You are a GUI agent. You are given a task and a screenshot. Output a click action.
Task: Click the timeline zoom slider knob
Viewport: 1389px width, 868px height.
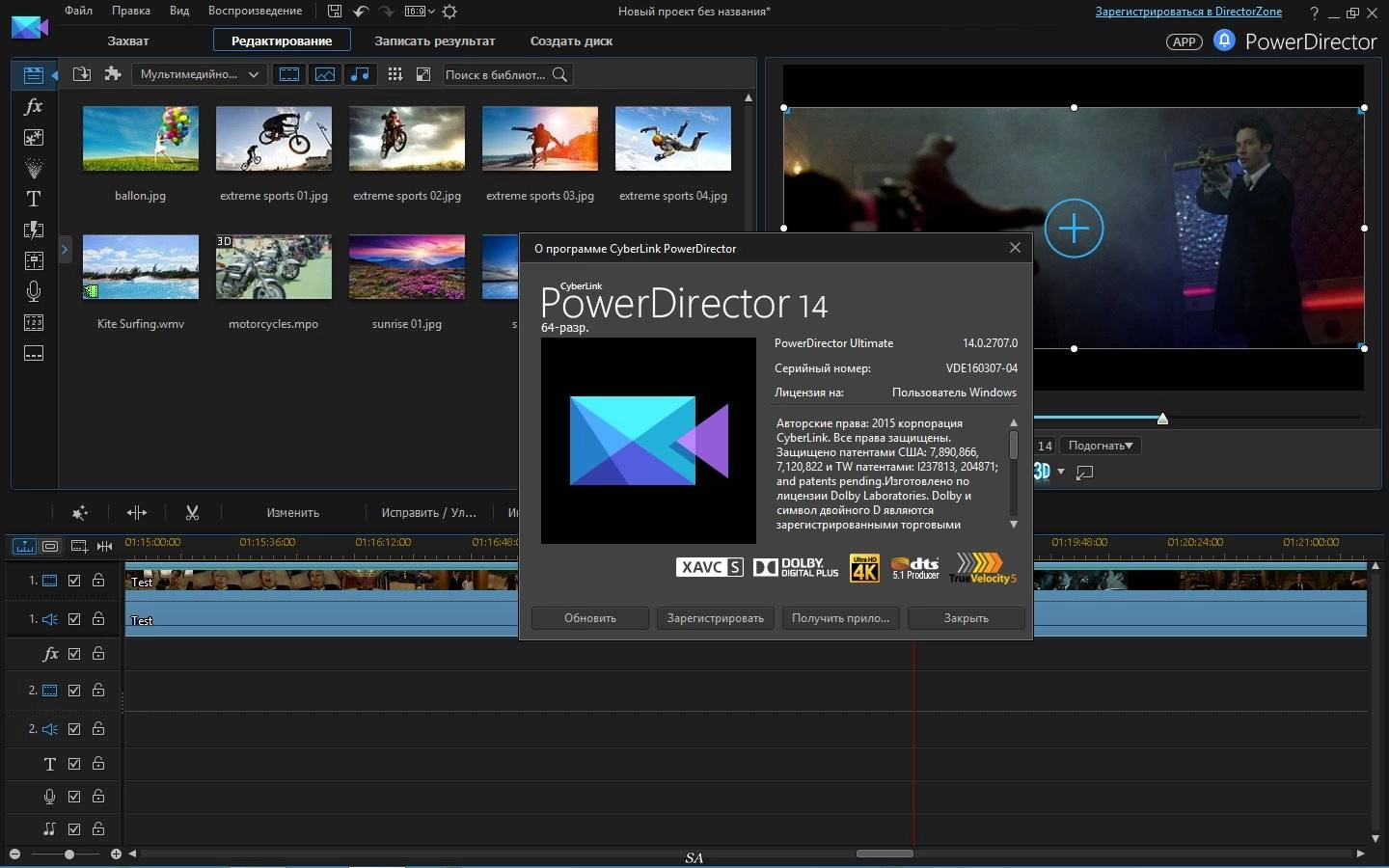tap(68, 854)
